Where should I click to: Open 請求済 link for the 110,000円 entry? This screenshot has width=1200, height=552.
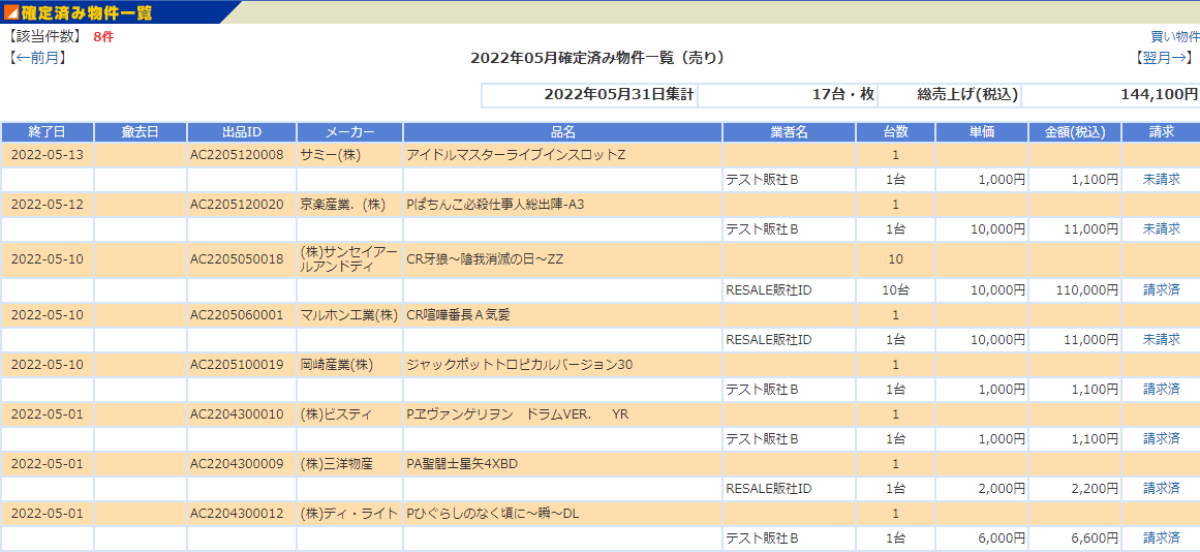coord(1161,290)
